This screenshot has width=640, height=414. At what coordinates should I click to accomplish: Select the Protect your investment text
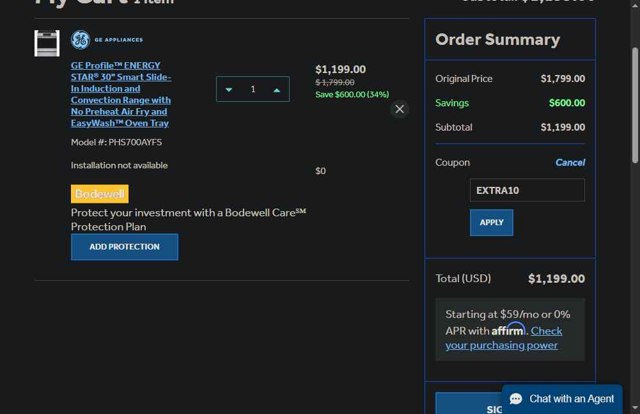[x=188, y=220]
